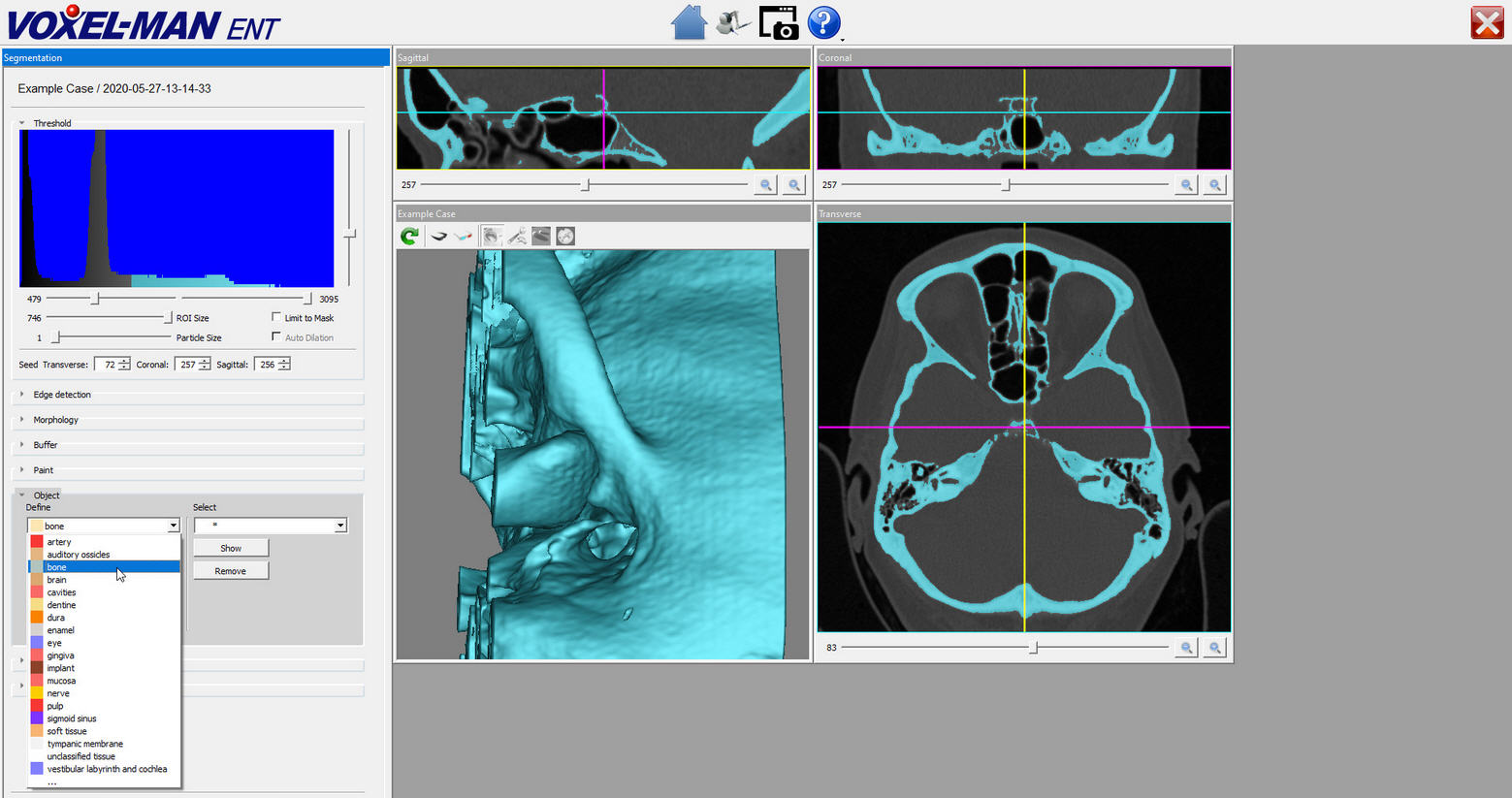Viewport: 1512px width, 798px height.
Task: Expand the Edge detection section
Action: [x=22, y=395]
